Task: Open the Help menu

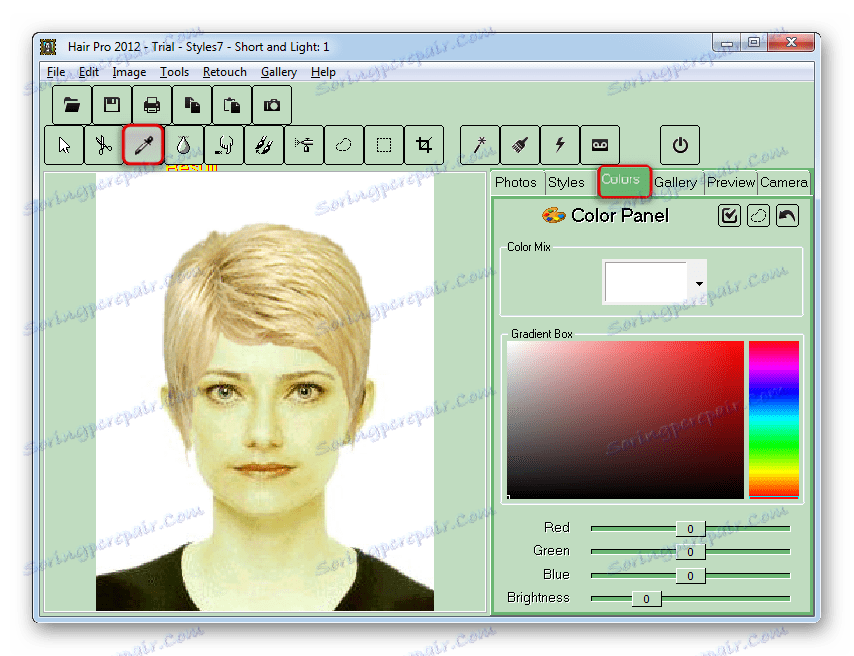Action: click(323, 72)
